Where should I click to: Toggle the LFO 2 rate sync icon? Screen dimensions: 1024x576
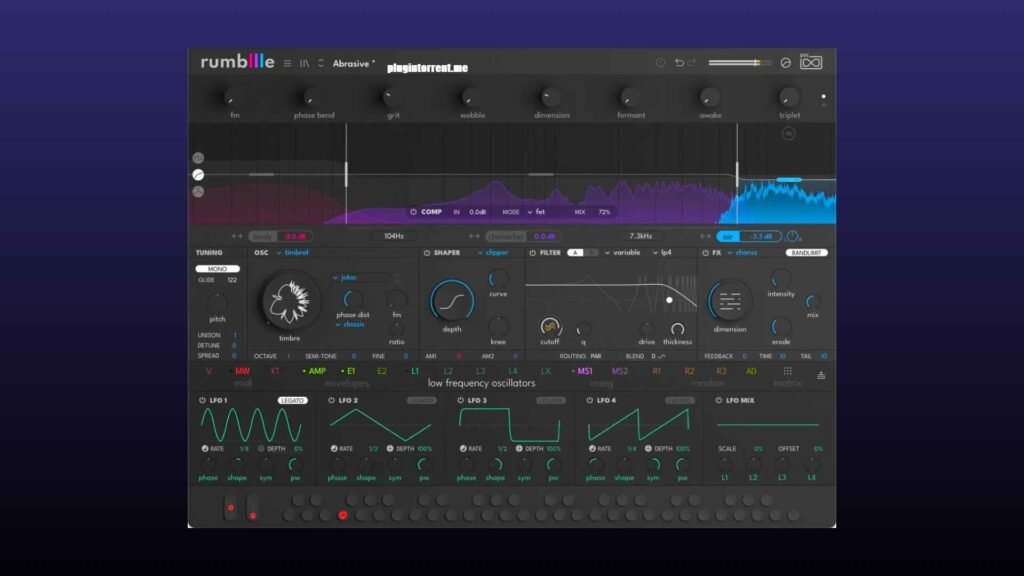(334, 449)
